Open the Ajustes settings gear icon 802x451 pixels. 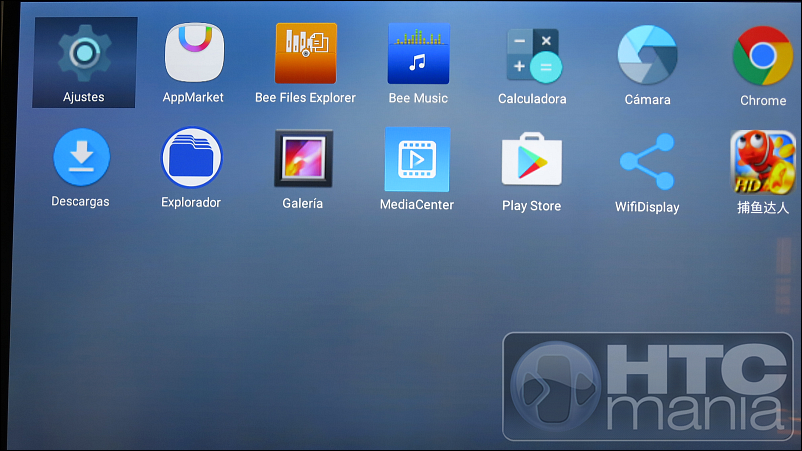pos(84,53)
